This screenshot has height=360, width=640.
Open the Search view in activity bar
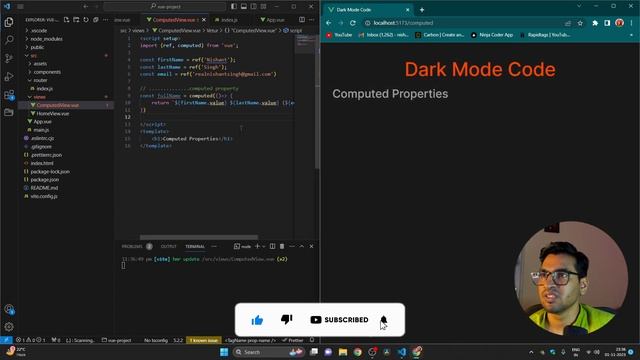click(x=9, y=40)
